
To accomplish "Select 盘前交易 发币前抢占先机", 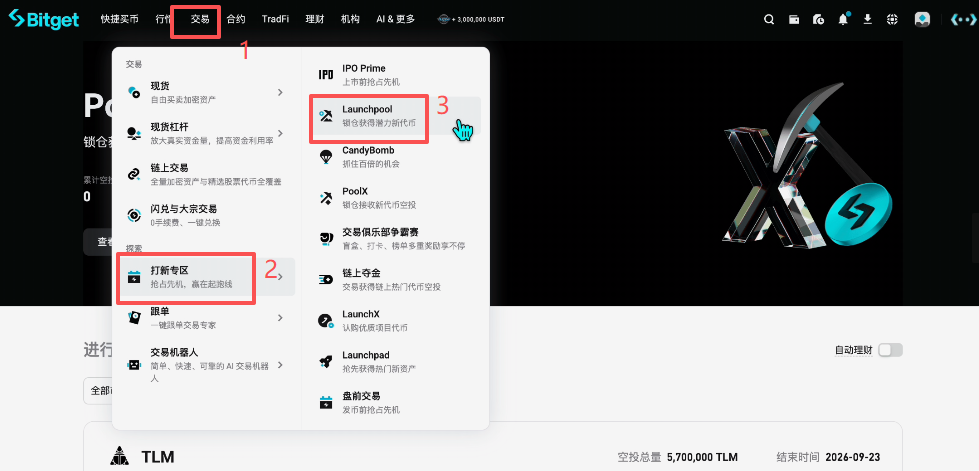I will (x=395, y=402).
